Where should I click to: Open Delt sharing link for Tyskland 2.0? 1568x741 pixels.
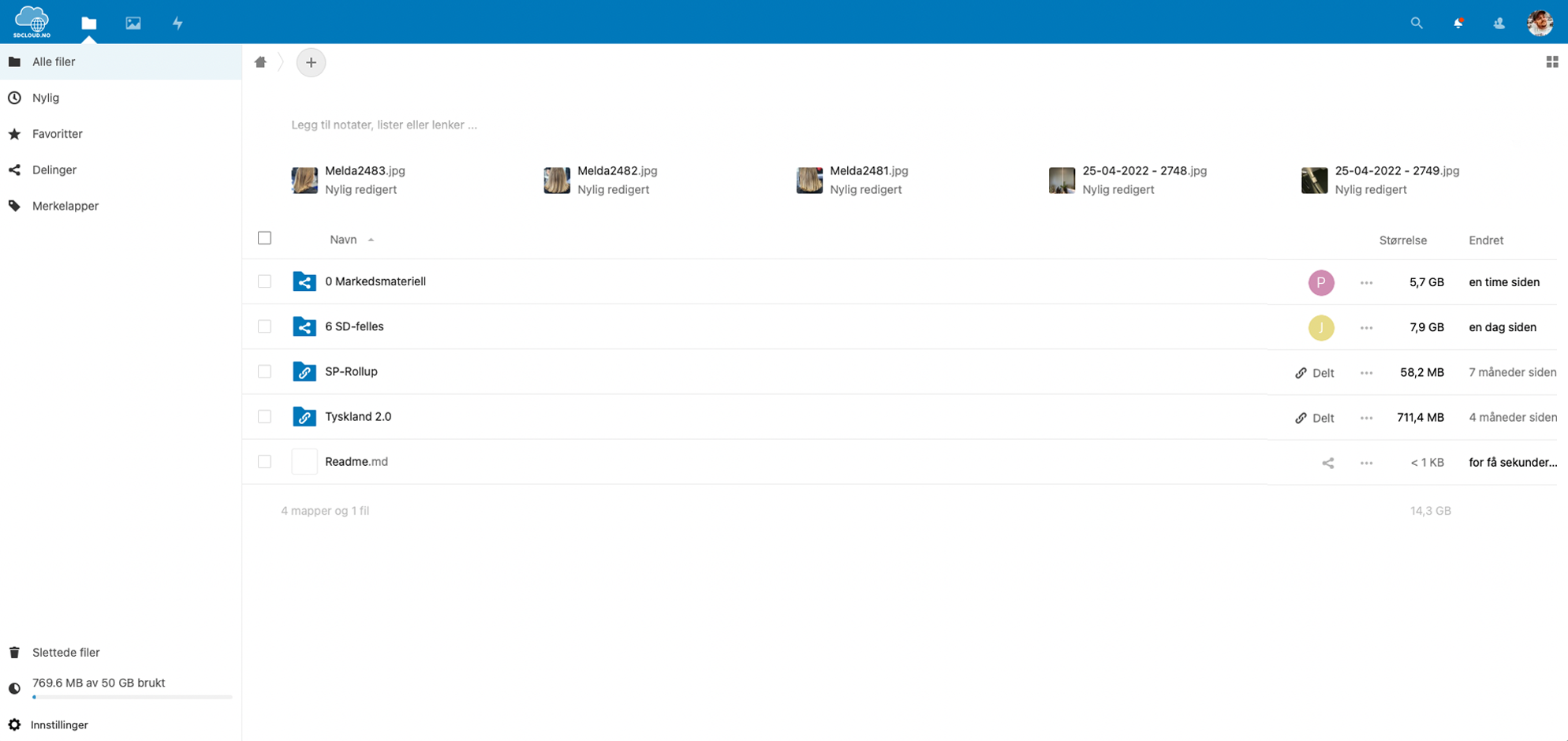[1315, 418]
